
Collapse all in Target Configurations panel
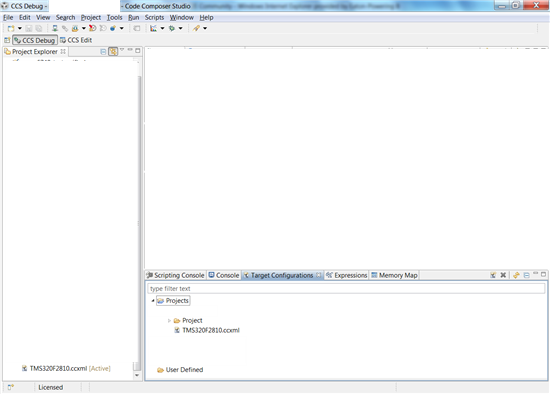coord(526,275)
